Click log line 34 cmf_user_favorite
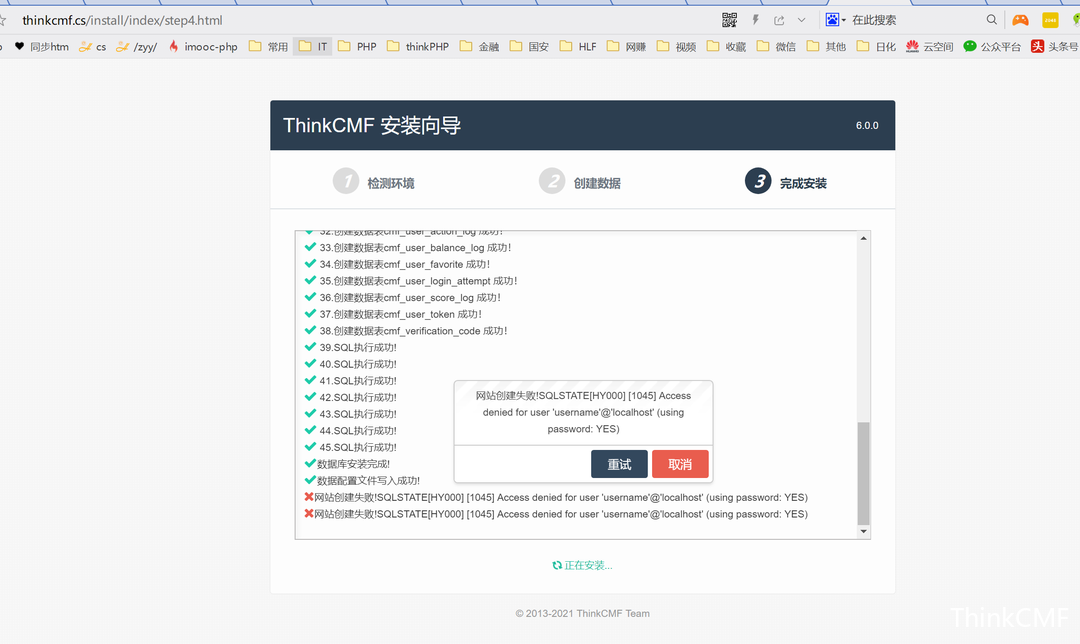The width and height of the screenshot is (1080, 644). pos(405,264)
